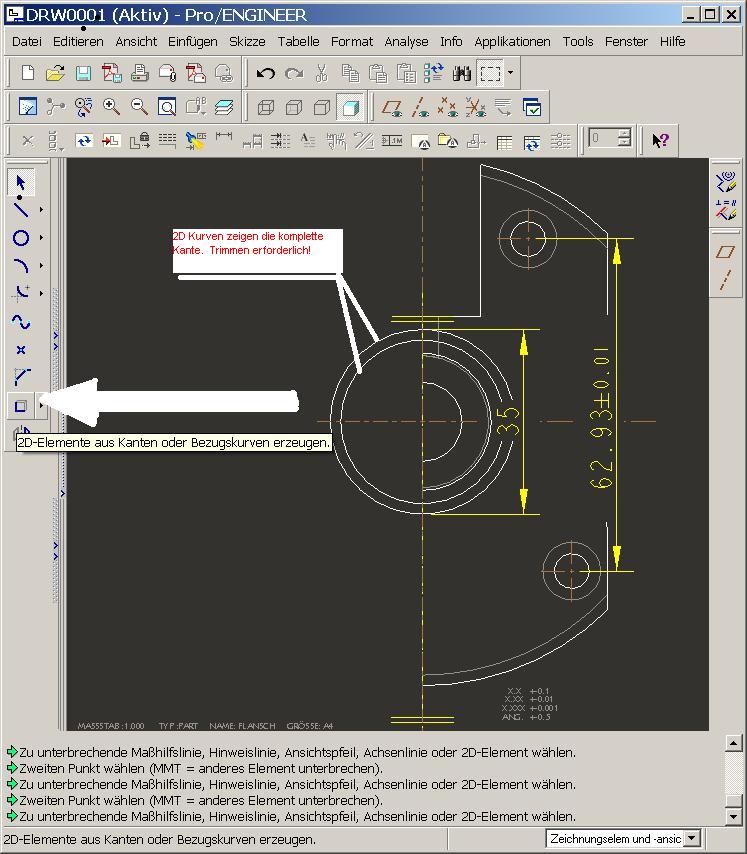Open the Format menu
The image size is (747, 854).
[x=352, y=41]
